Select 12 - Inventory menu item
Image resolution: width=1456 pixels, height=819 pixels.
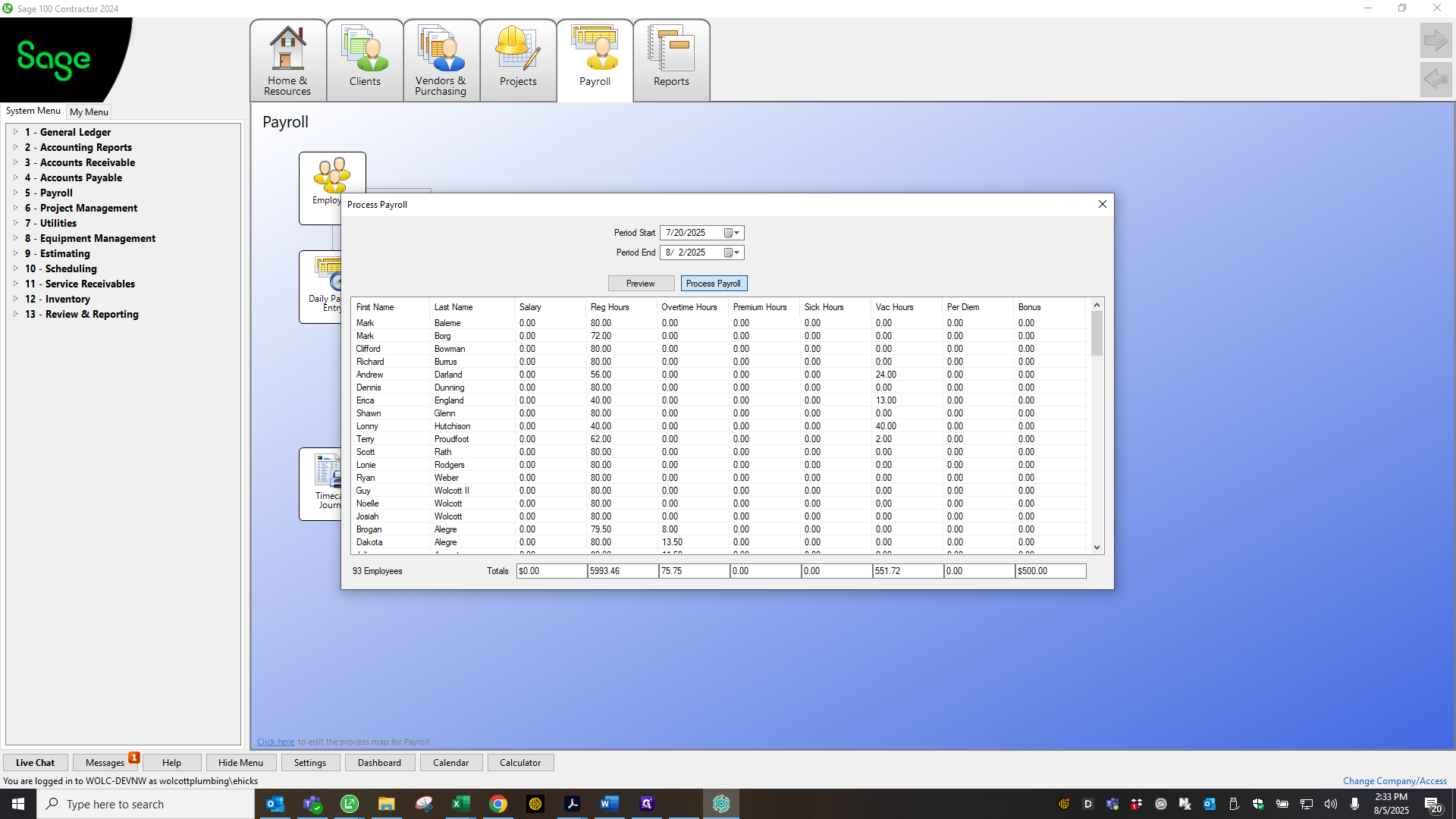58,299
